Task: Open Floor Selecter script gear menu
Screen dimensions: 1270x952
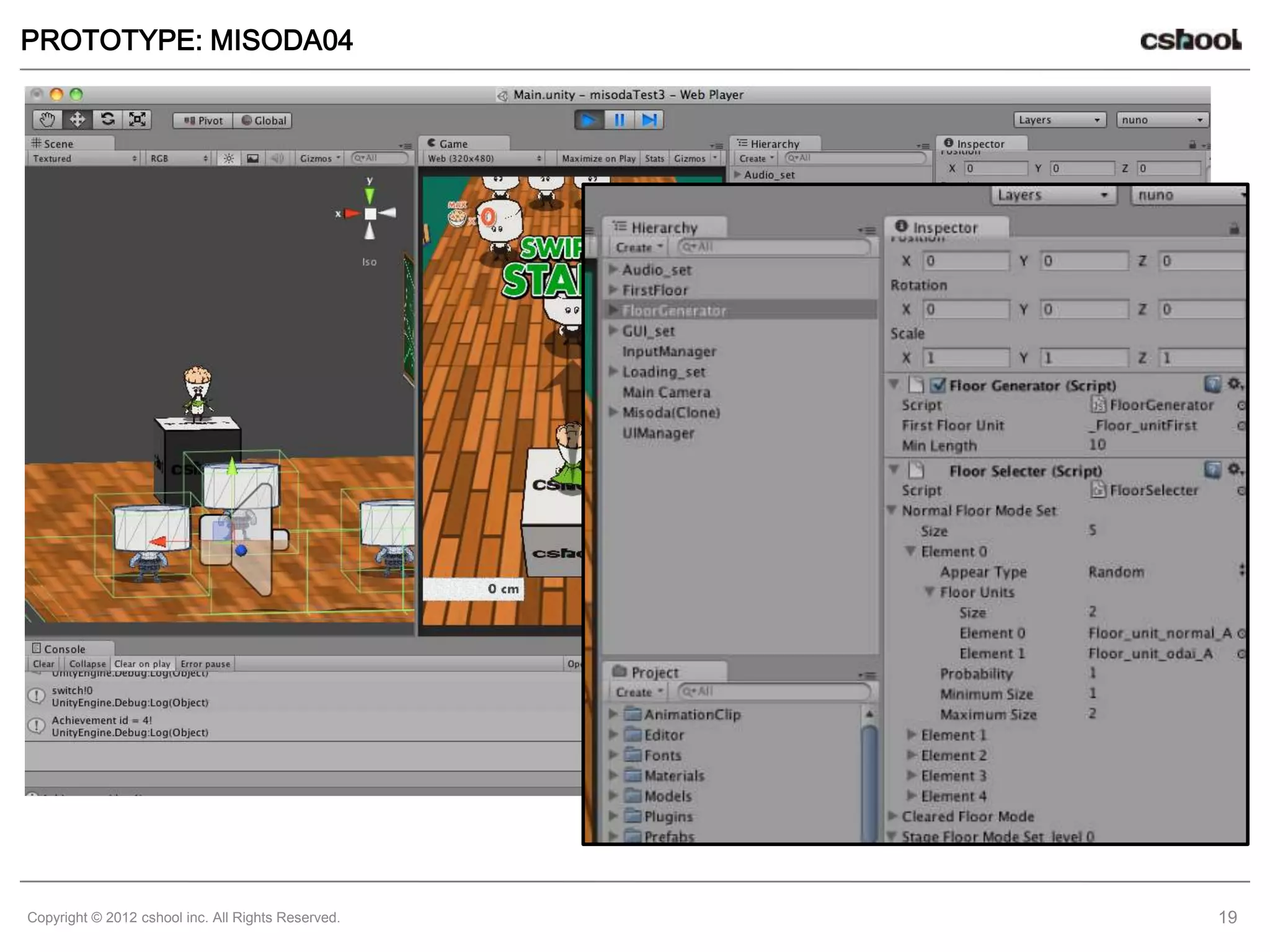Action: pyautogui.click(x=1235, y=470)
